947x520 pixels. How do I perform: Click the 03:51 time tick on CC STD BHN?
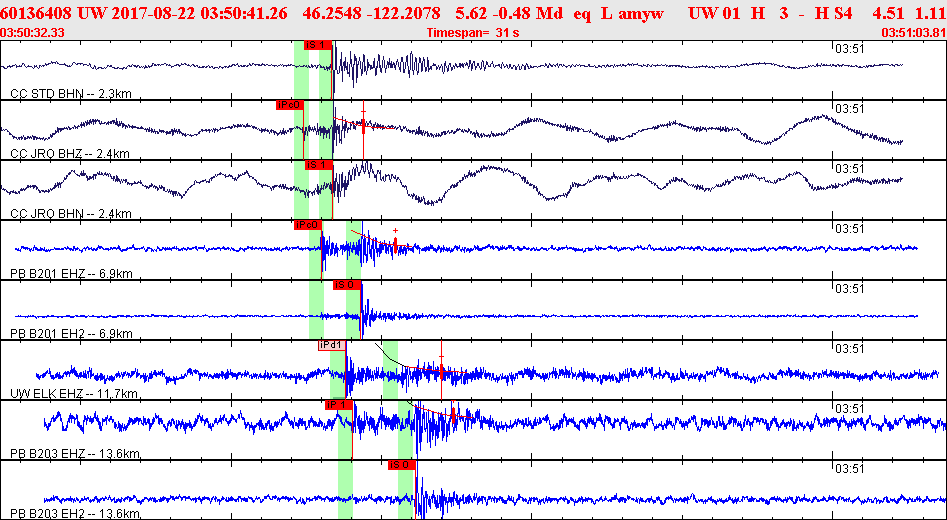(849, 48)
